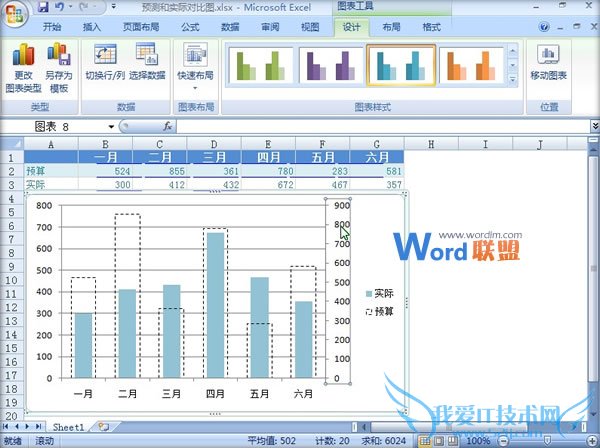
Task: Click the select-all corner of the sheet
Action: click(x=12, y=144)
